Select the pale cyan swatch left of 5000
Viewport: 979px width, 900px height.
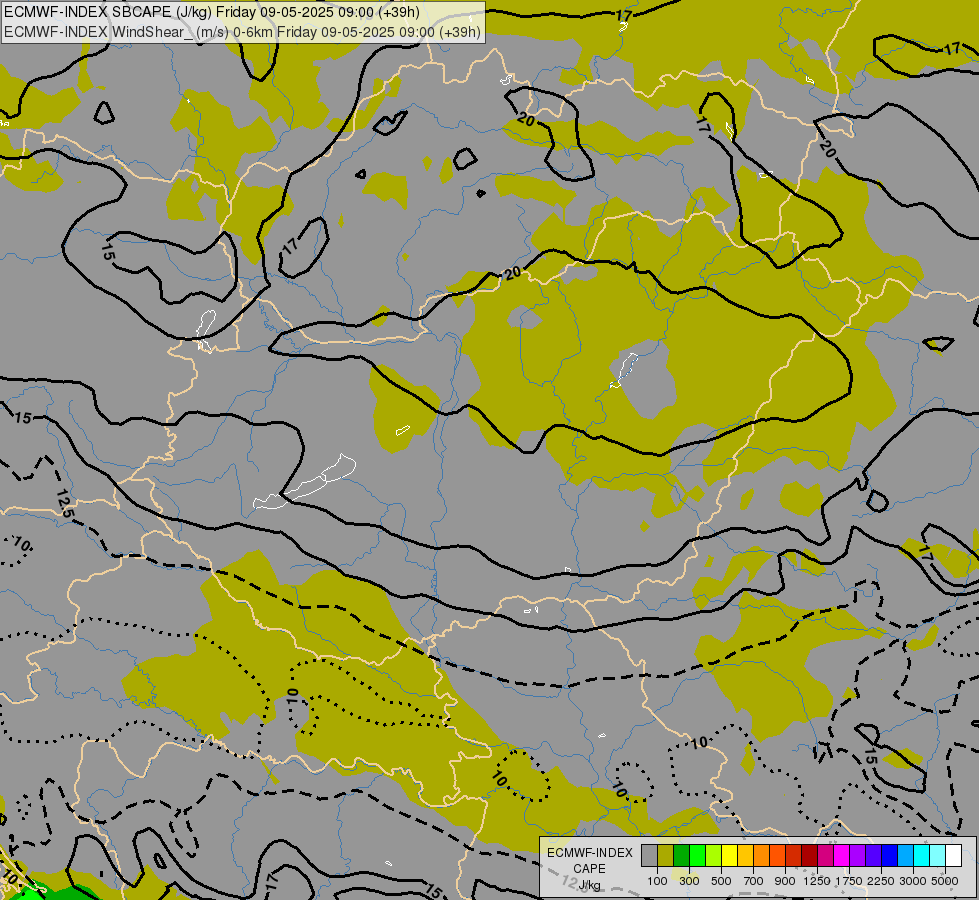click(938, 855)
